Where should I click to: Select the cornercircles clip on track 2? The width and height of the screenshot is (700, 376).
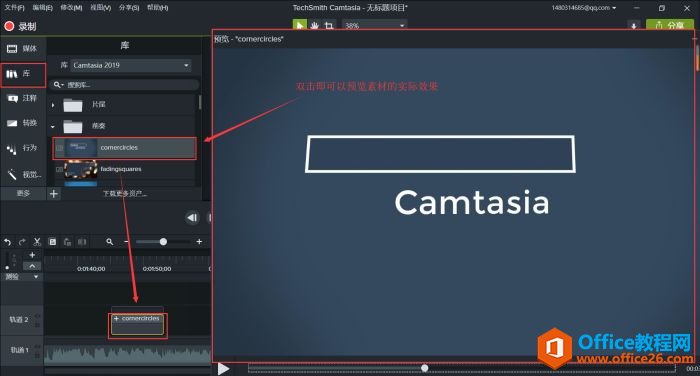(138, 326)
